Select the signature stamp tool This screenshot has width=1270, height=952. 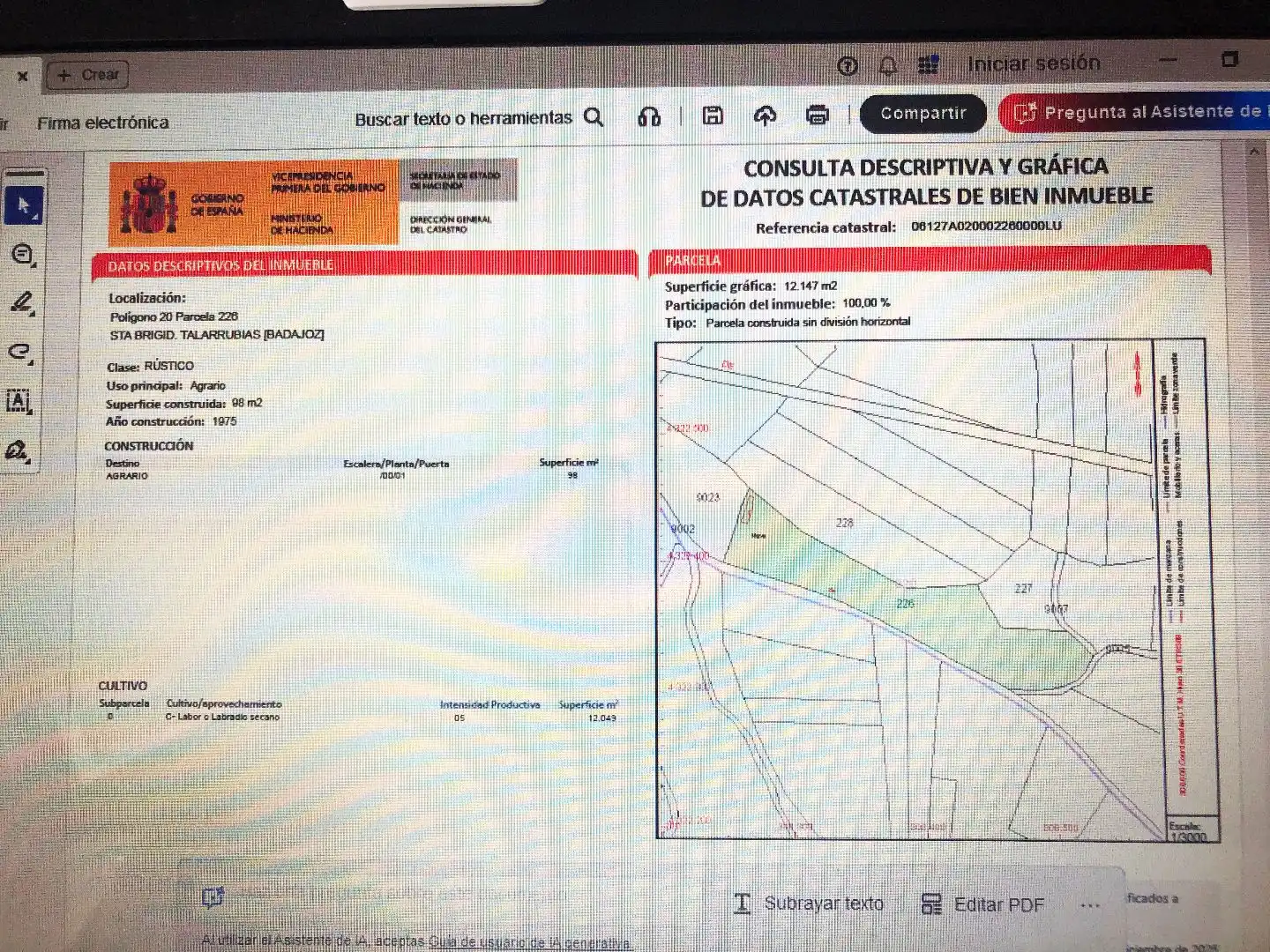tap(18, 452)
